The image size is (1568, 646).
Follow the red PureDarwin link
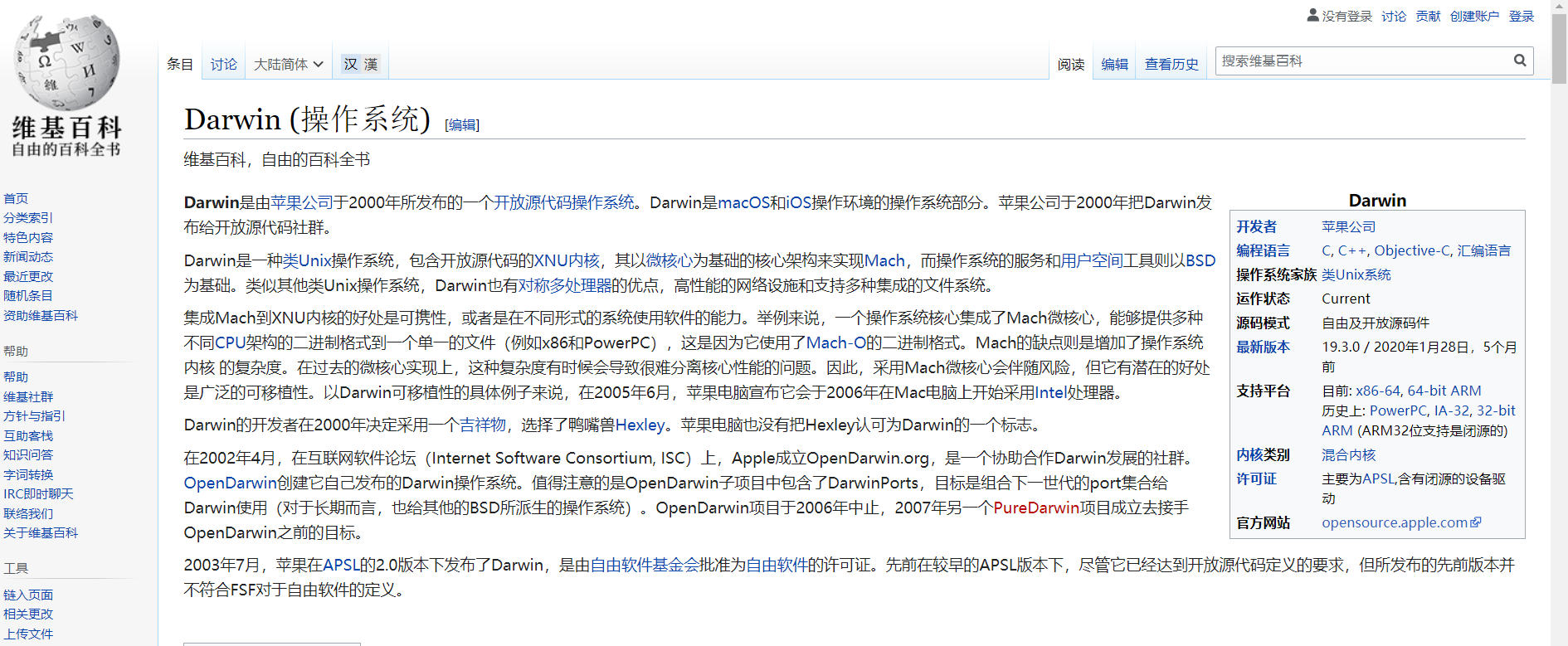(1036, 508)
